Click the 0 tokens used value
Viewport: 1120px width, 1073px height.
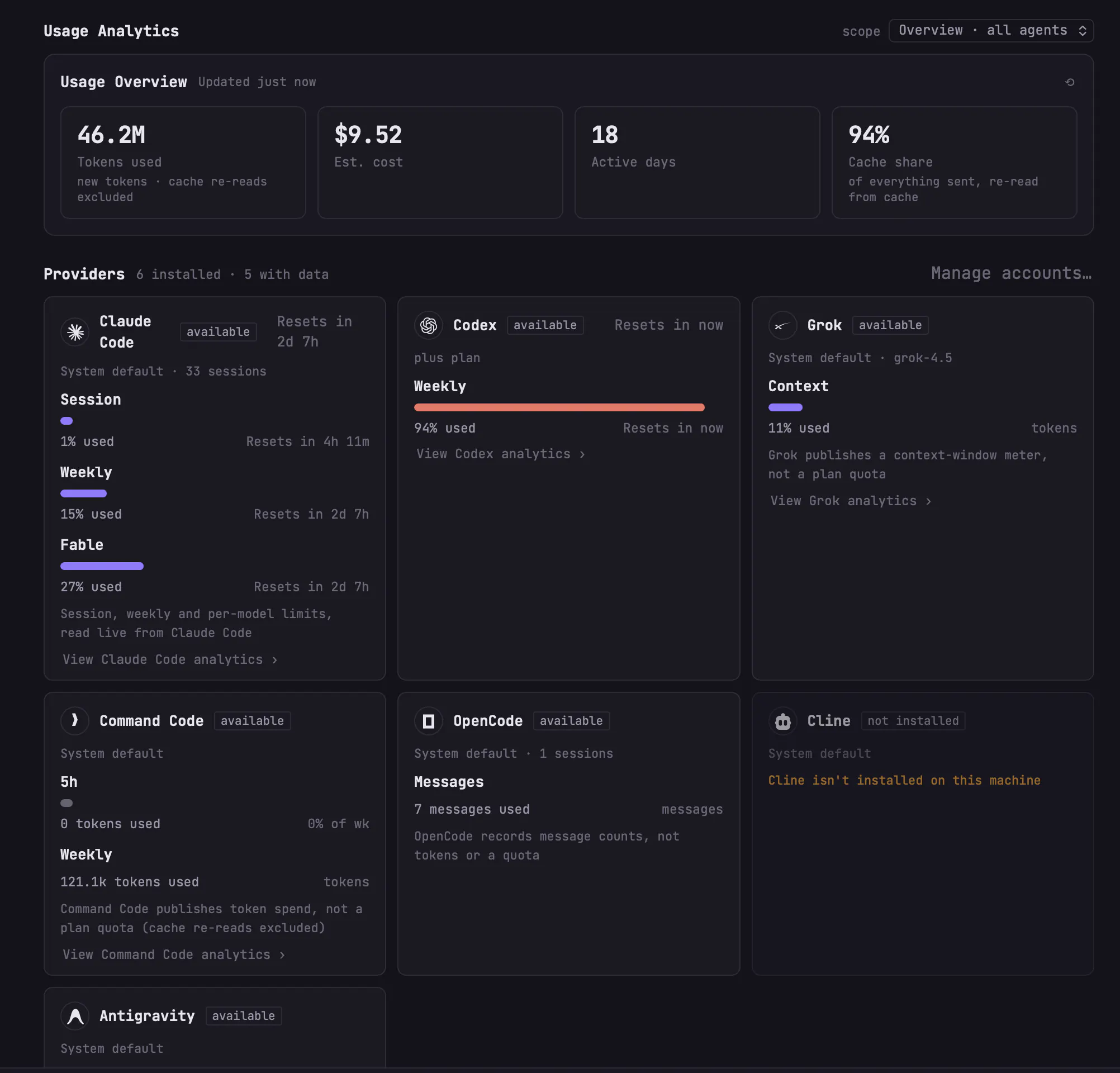(110, 823)
